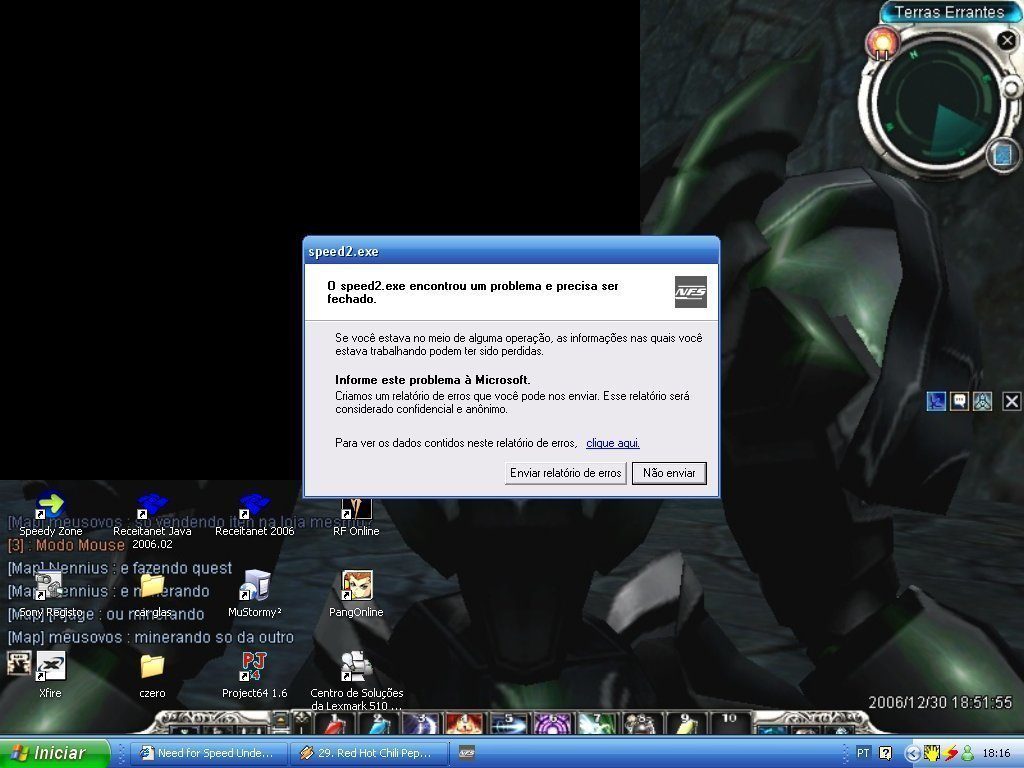Use skill slot 4 in hotbar
The width and height of the screenshot is (1024, 768).
pyautogui.click(x=464, y=723)
